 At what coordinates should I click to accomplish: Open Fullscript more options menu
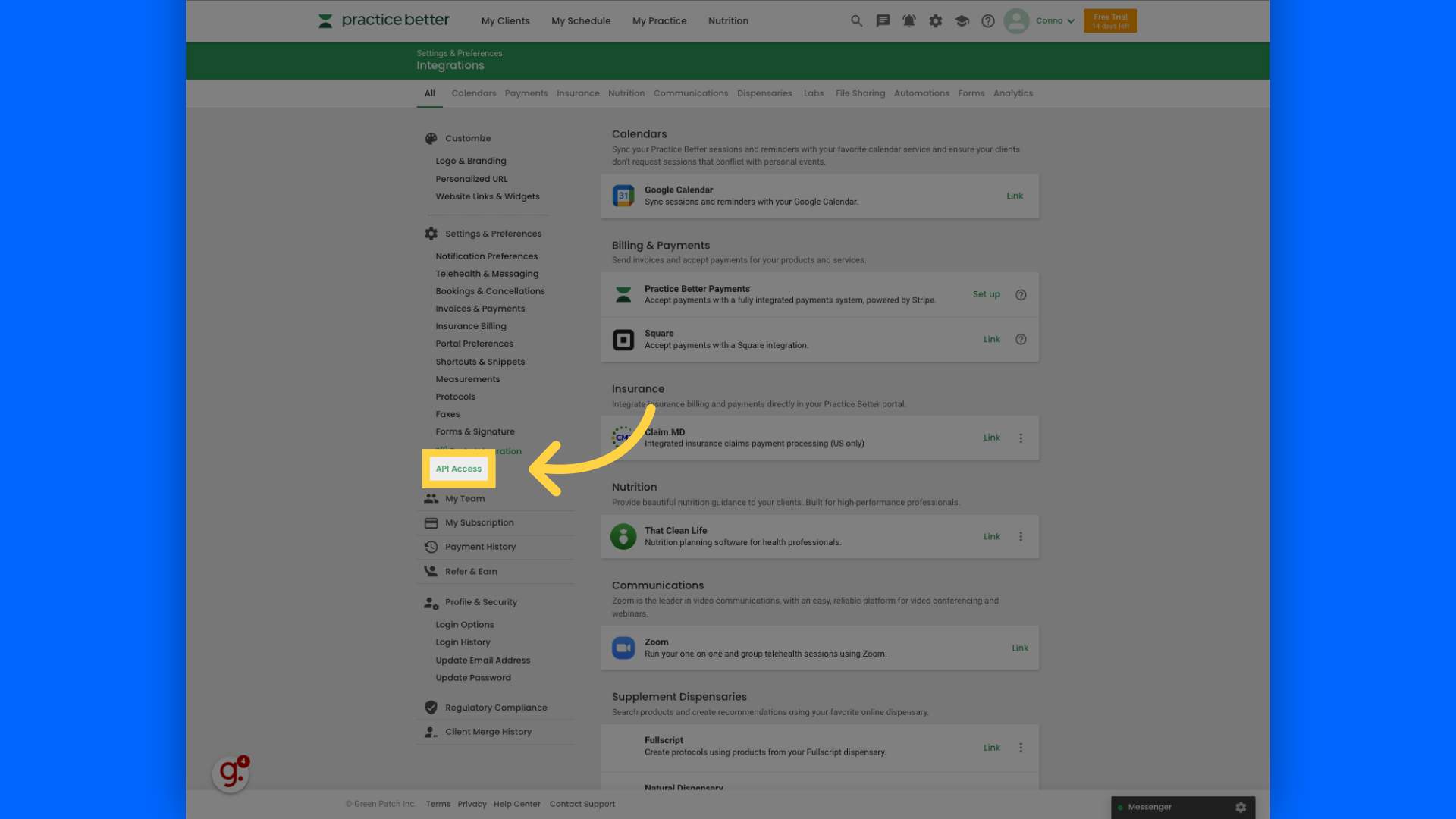pos(1021,748)
